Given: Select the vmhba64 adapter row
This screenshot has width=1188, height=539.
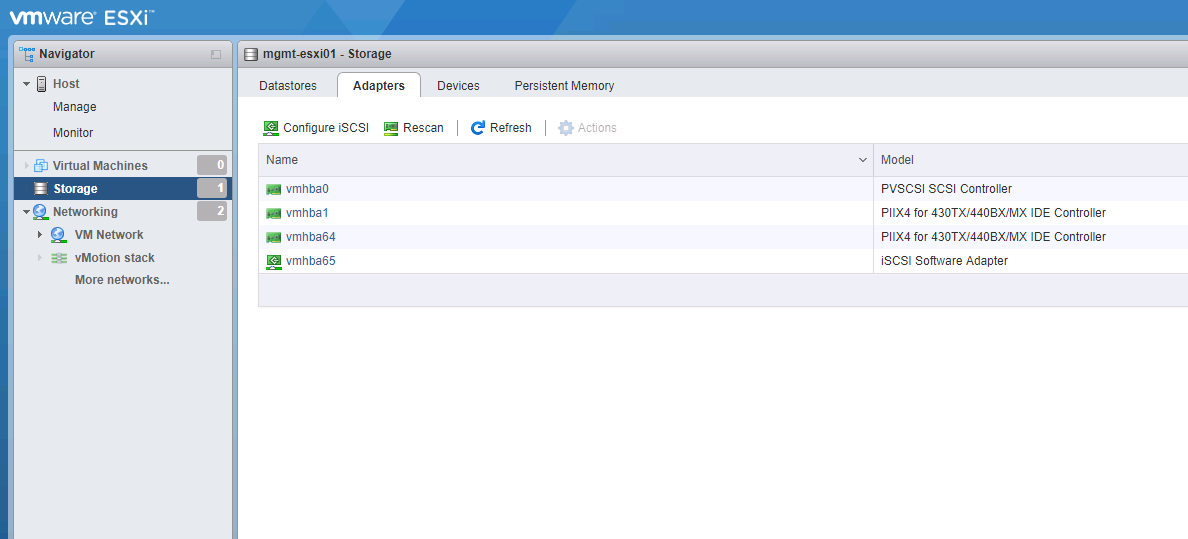Looking at the screenshot, I should tap(310, 237).
